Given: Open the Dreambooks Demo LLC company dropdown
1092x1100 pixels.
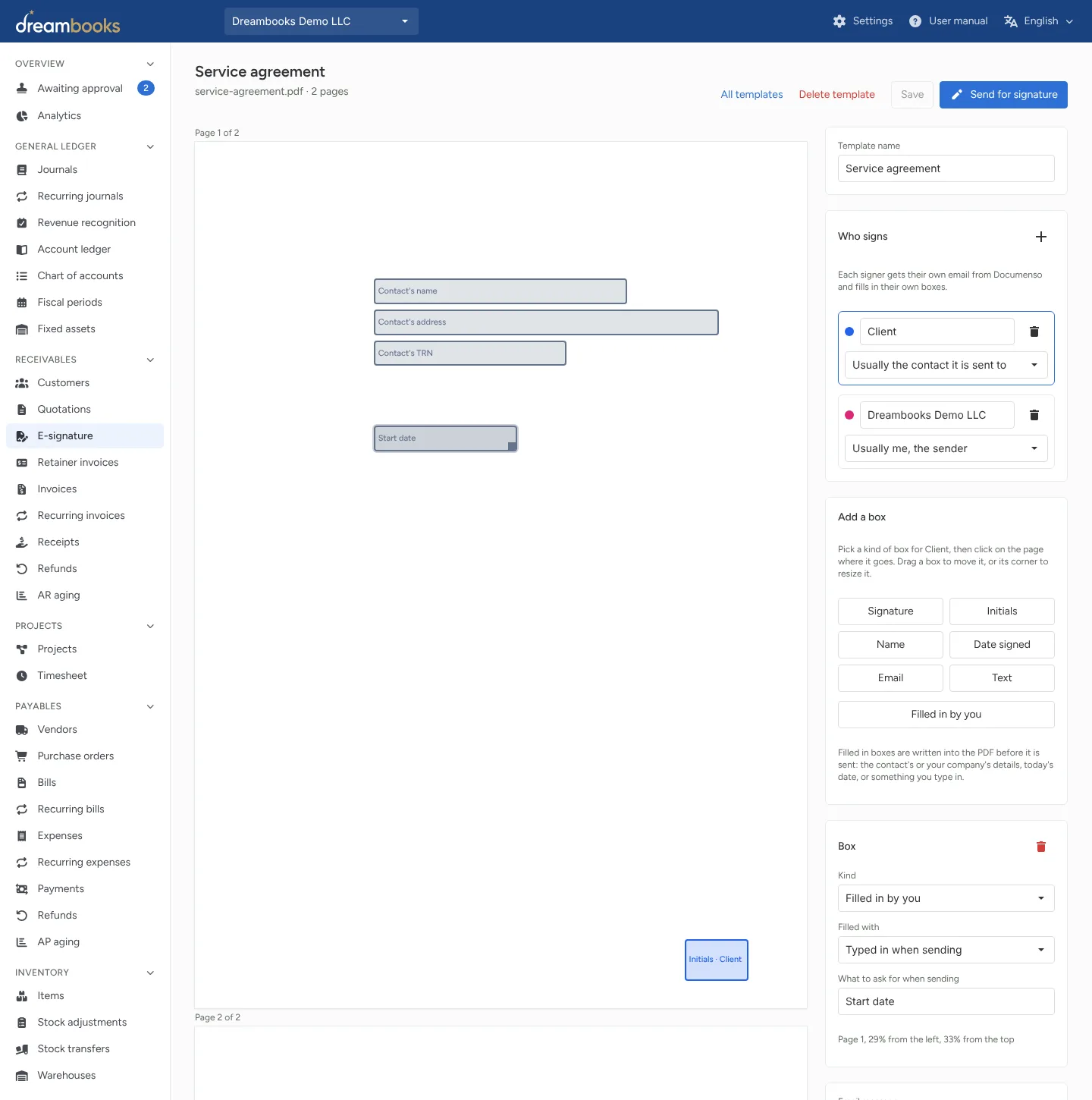Looking at the screenshot, I should [322, 21].
